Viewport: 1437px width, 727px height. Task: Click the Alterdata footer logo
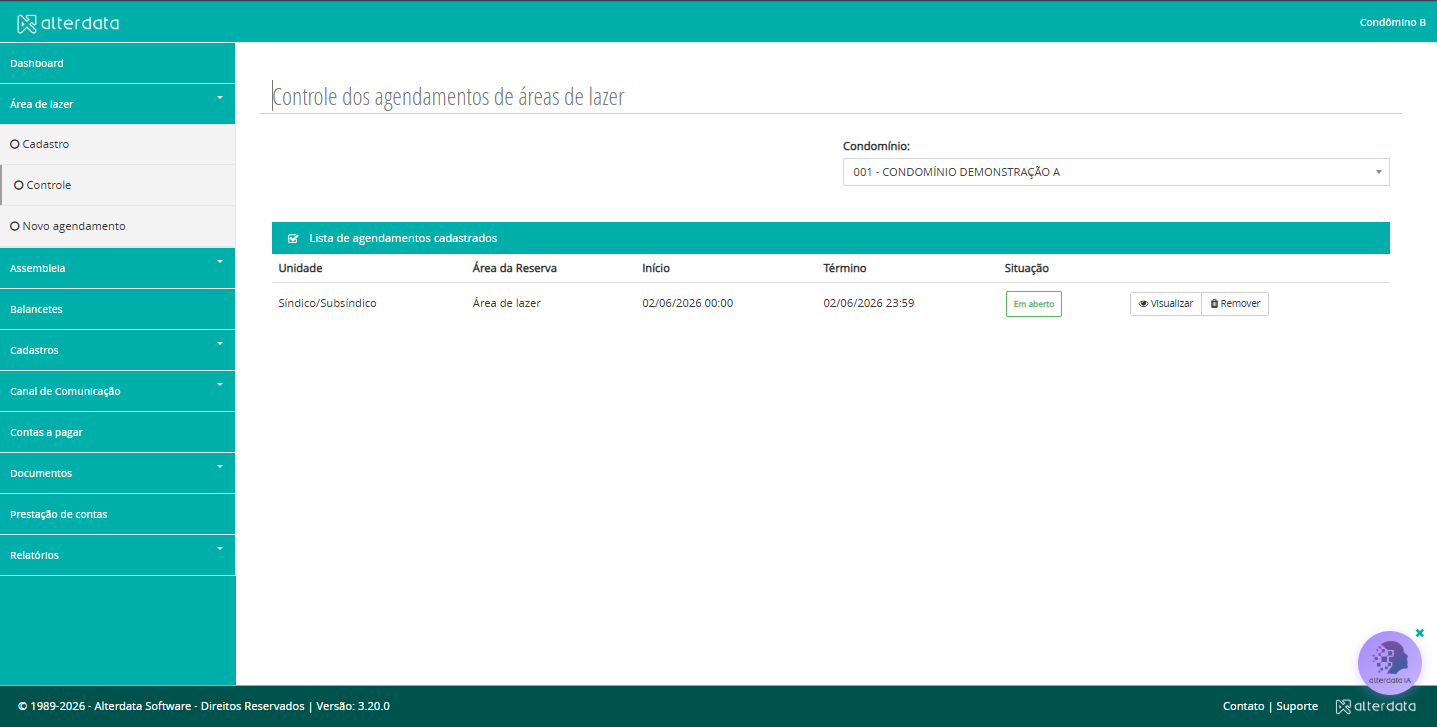(x=1375, y=706)
